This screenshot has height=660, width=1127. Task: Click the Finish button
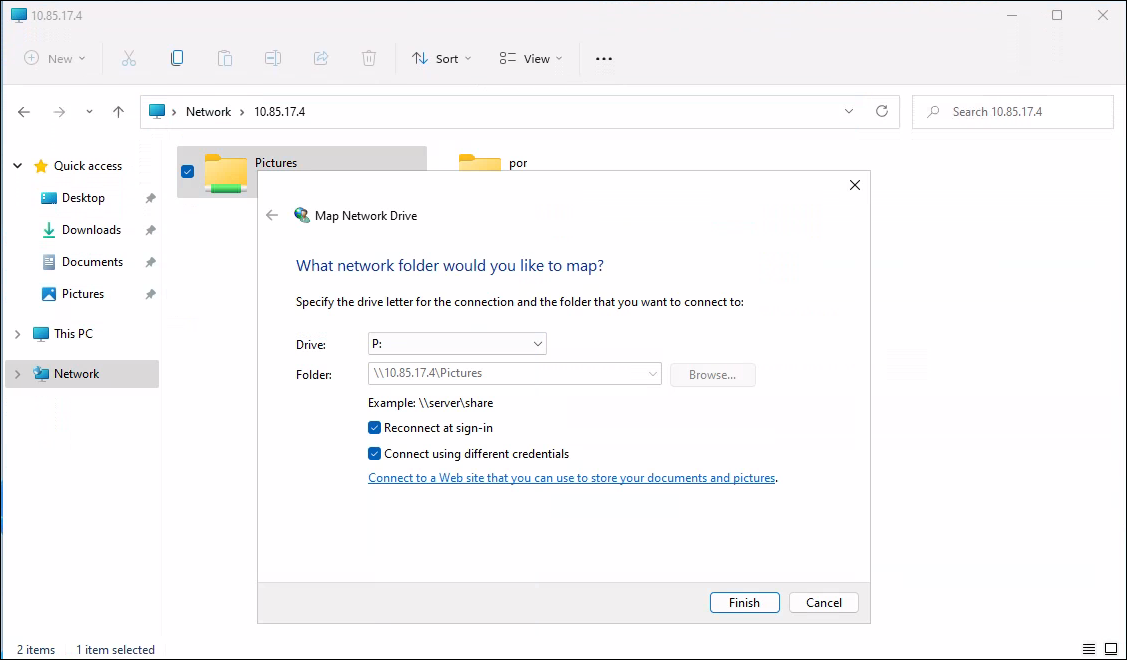click(744, 603)
